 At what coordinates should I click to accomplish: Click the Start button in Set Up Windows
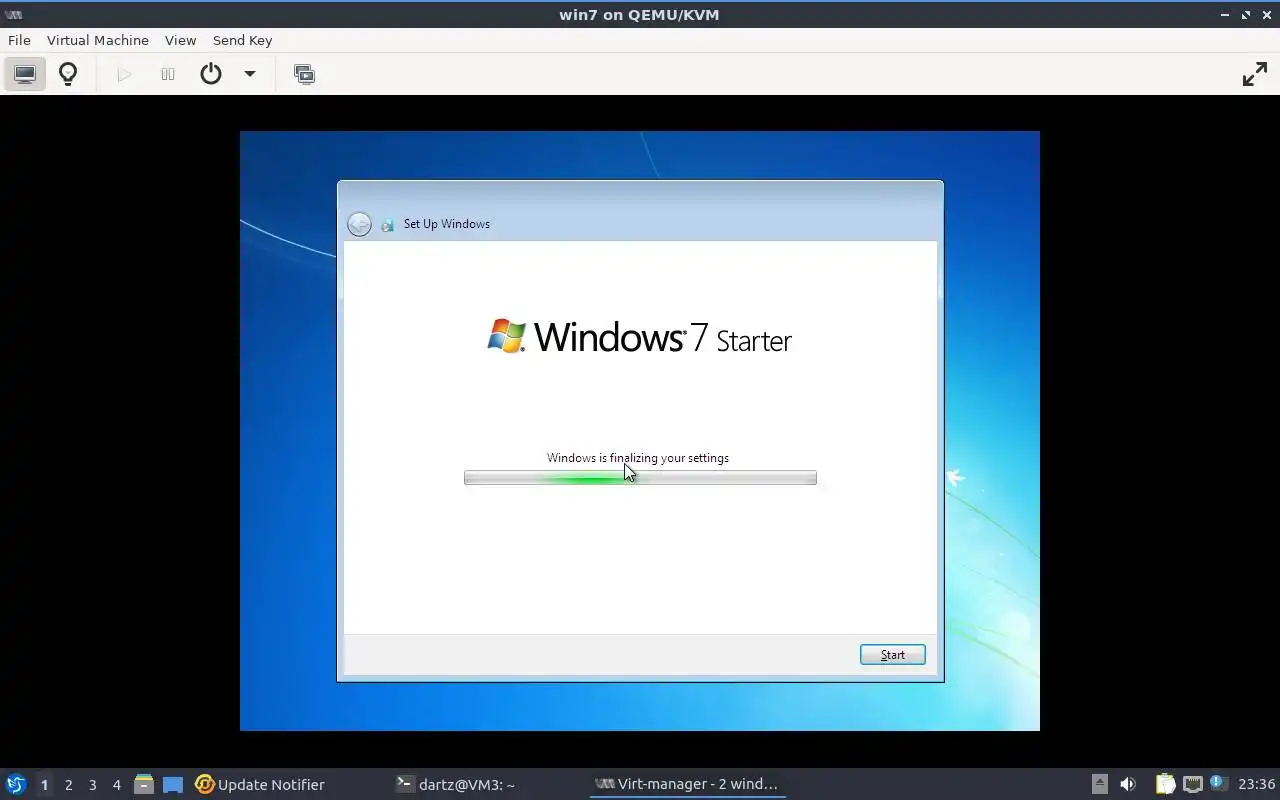[892, 655]
